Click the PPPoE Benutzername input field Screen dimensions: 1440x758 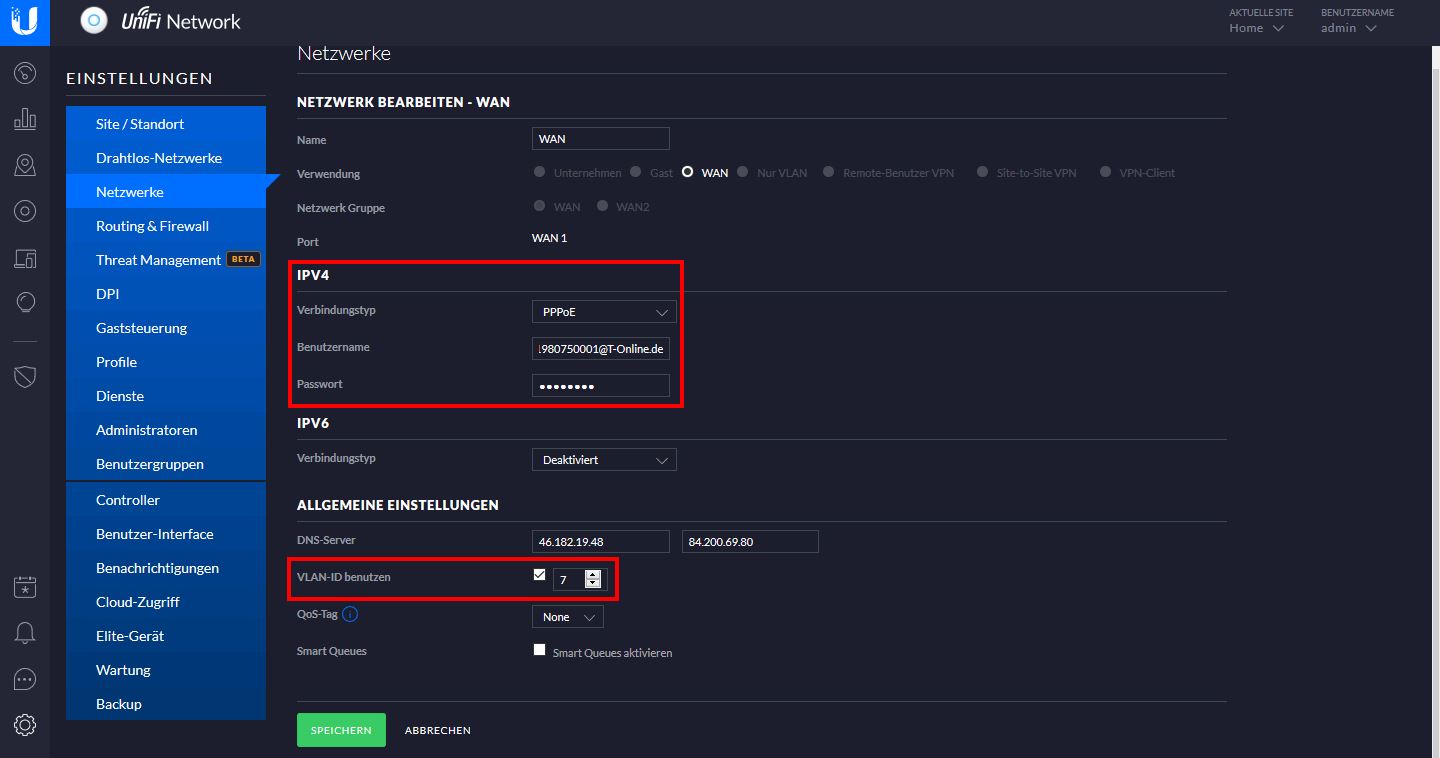[x=601, y=349]
